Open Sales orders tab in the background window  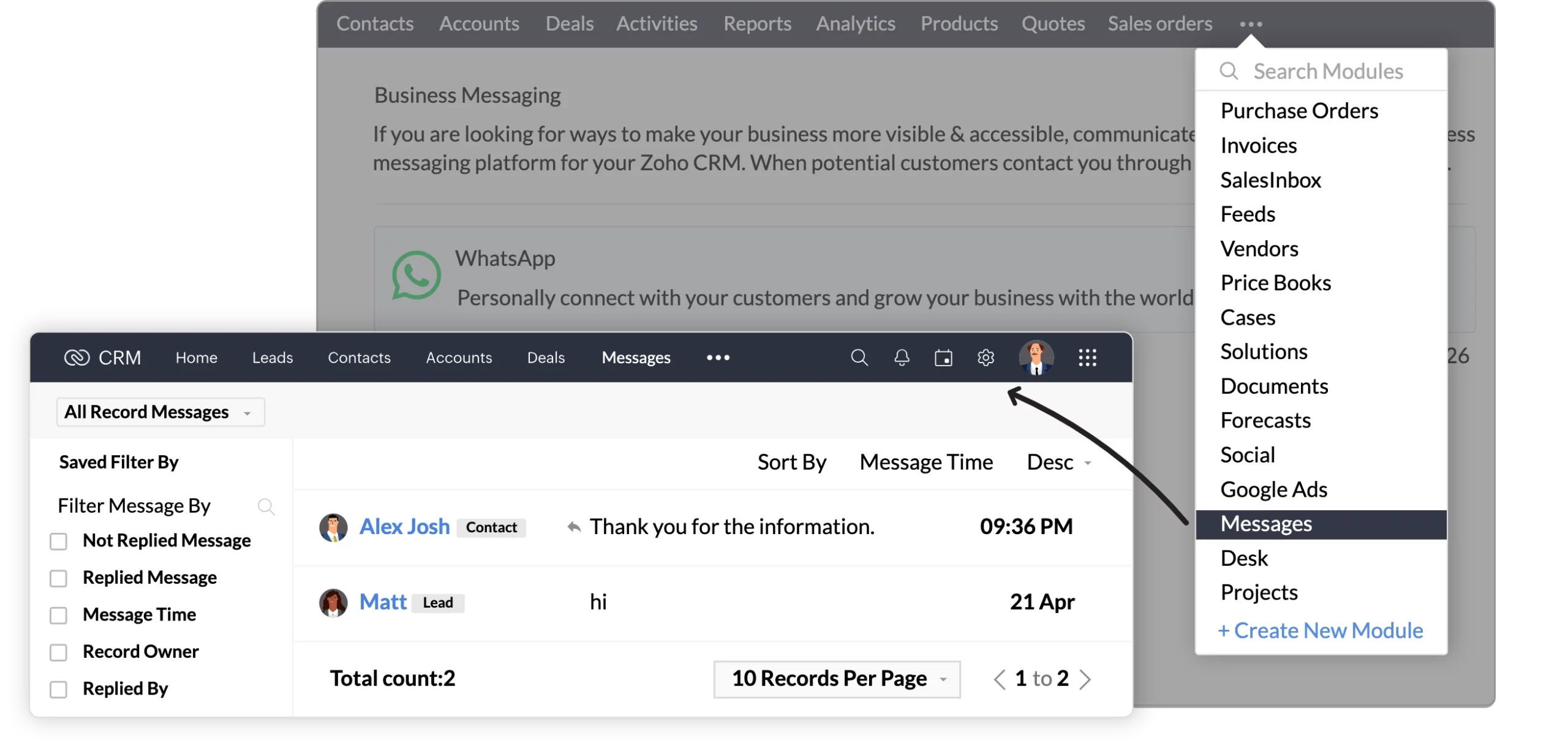[1159, 24]
